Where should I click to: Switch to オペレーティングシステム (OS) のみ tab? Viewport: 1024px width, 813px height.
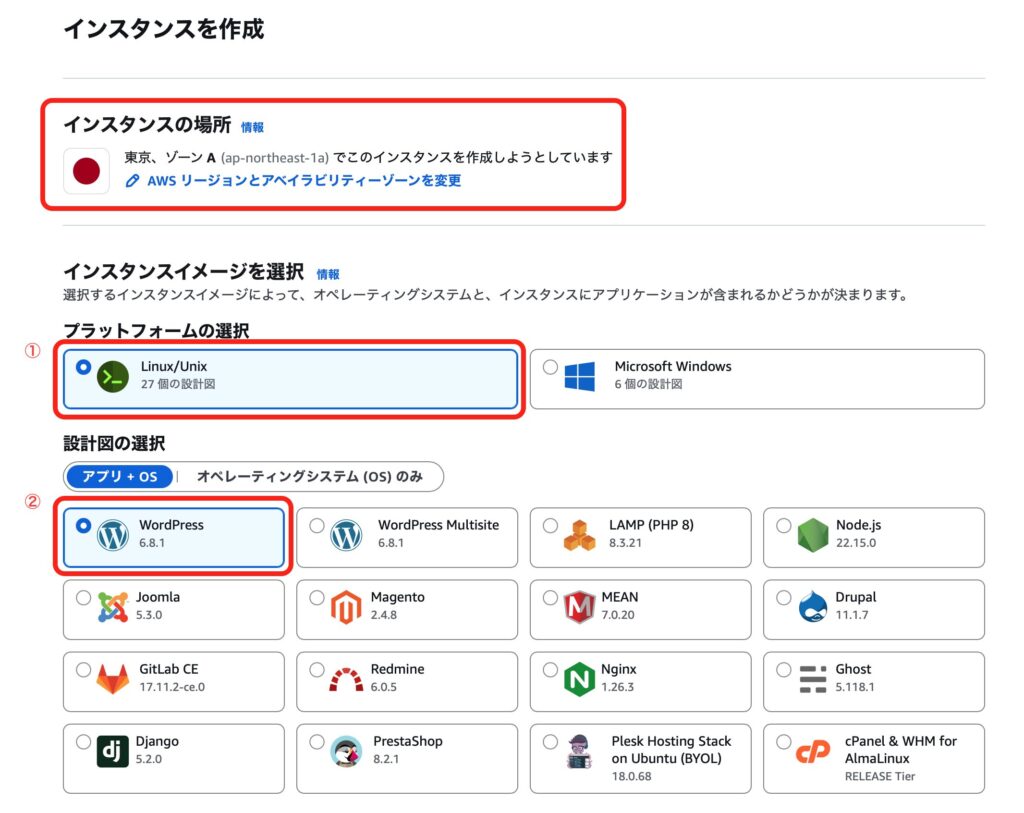pyautogui.click(x=310, y=477)
